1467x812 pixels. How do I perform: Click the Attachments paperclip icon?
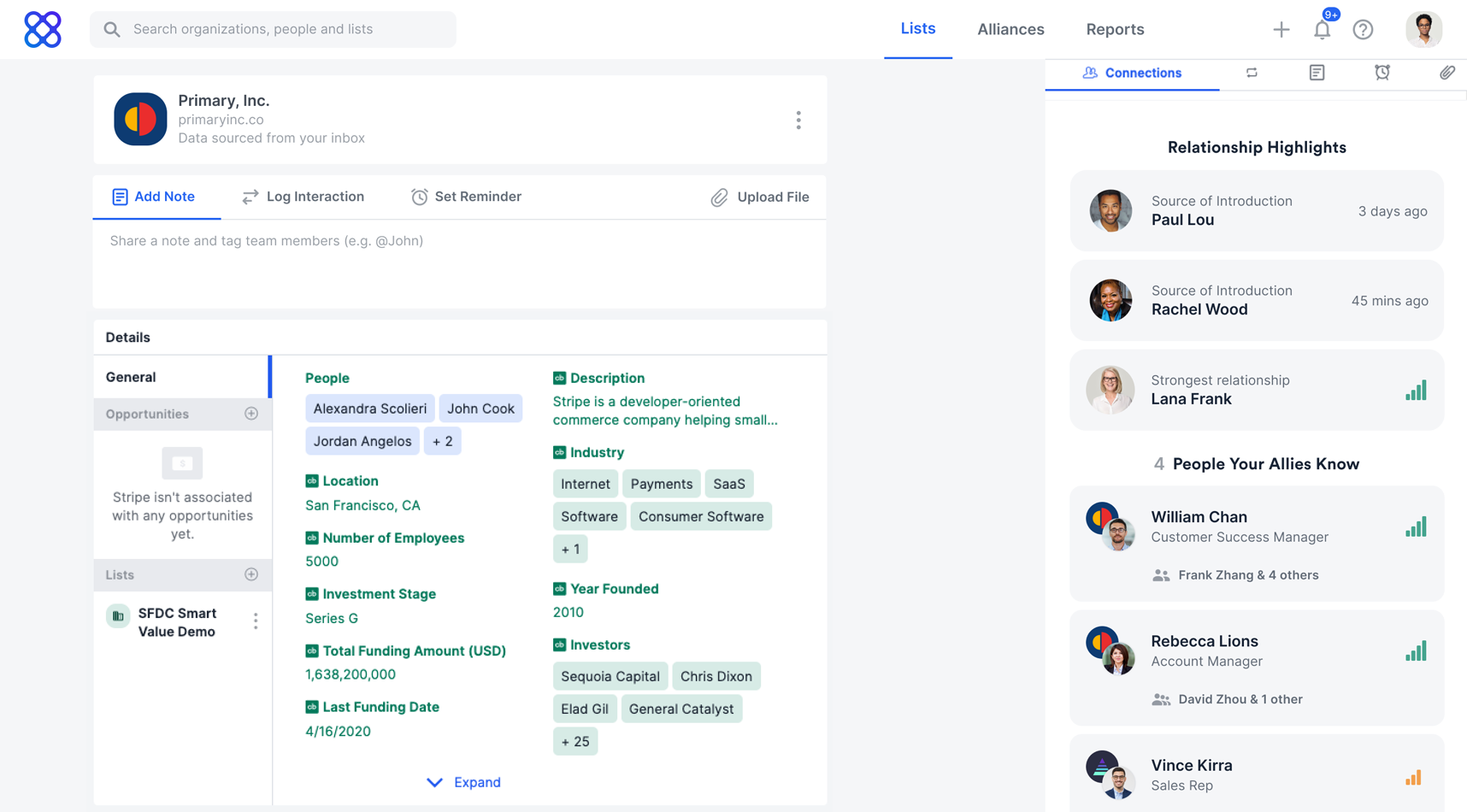[1447, 74]
